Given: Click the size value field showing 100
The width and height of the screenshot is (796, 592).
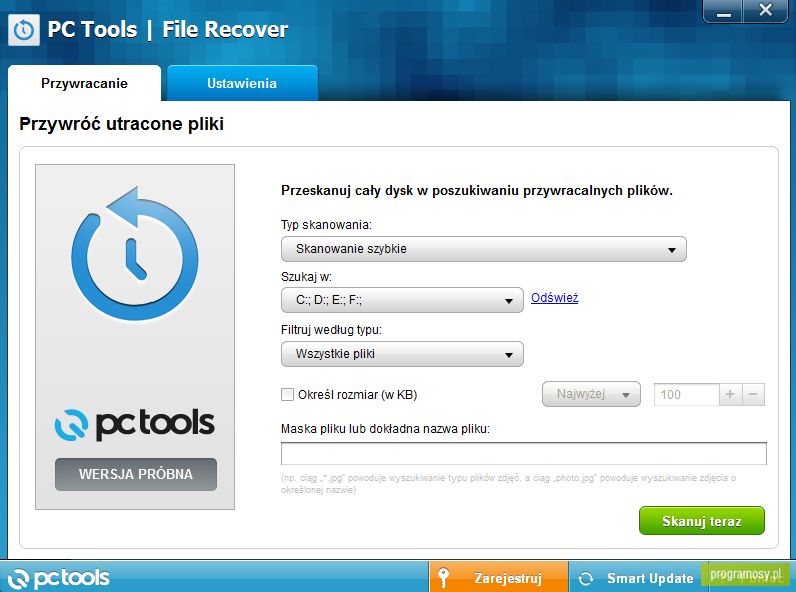Looking at the screenshot, I should [x=686, y=394].
